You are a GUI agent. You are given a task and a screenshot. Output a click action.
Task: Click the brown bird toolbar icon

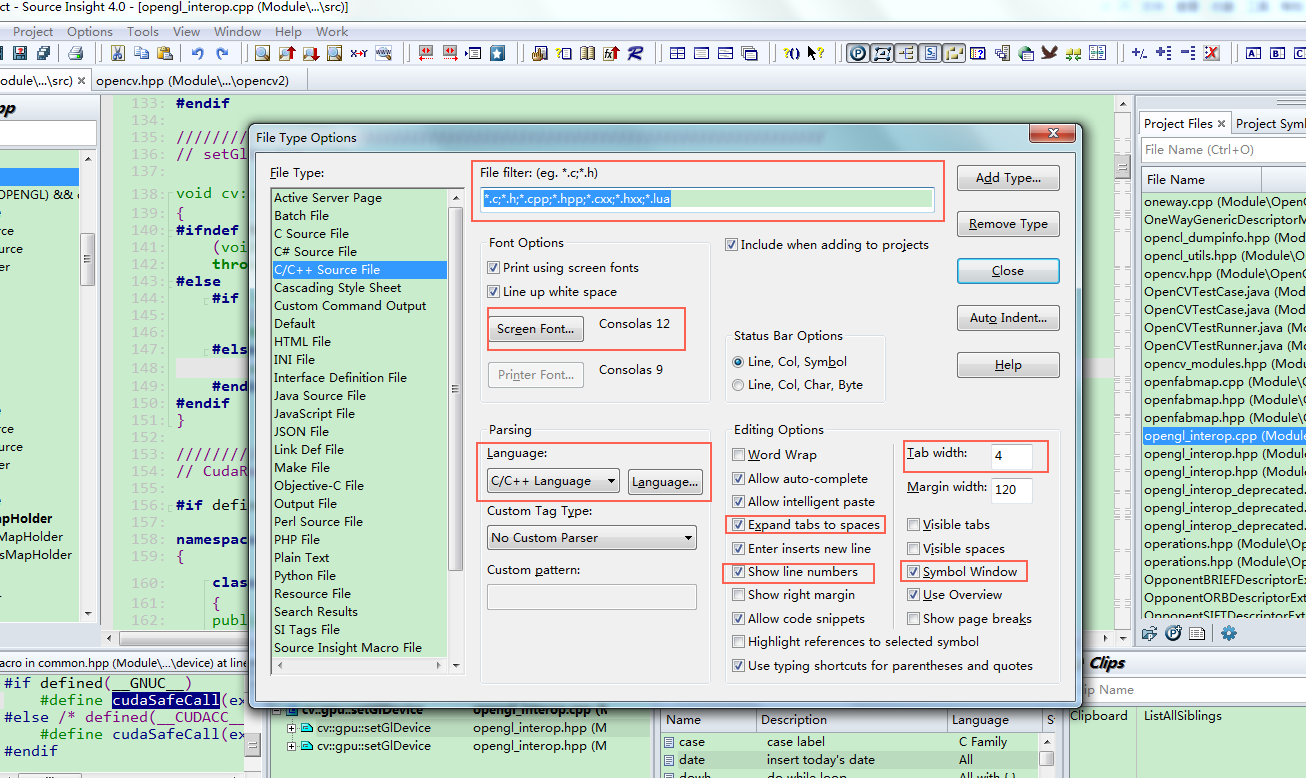[x=1049, y=53]
